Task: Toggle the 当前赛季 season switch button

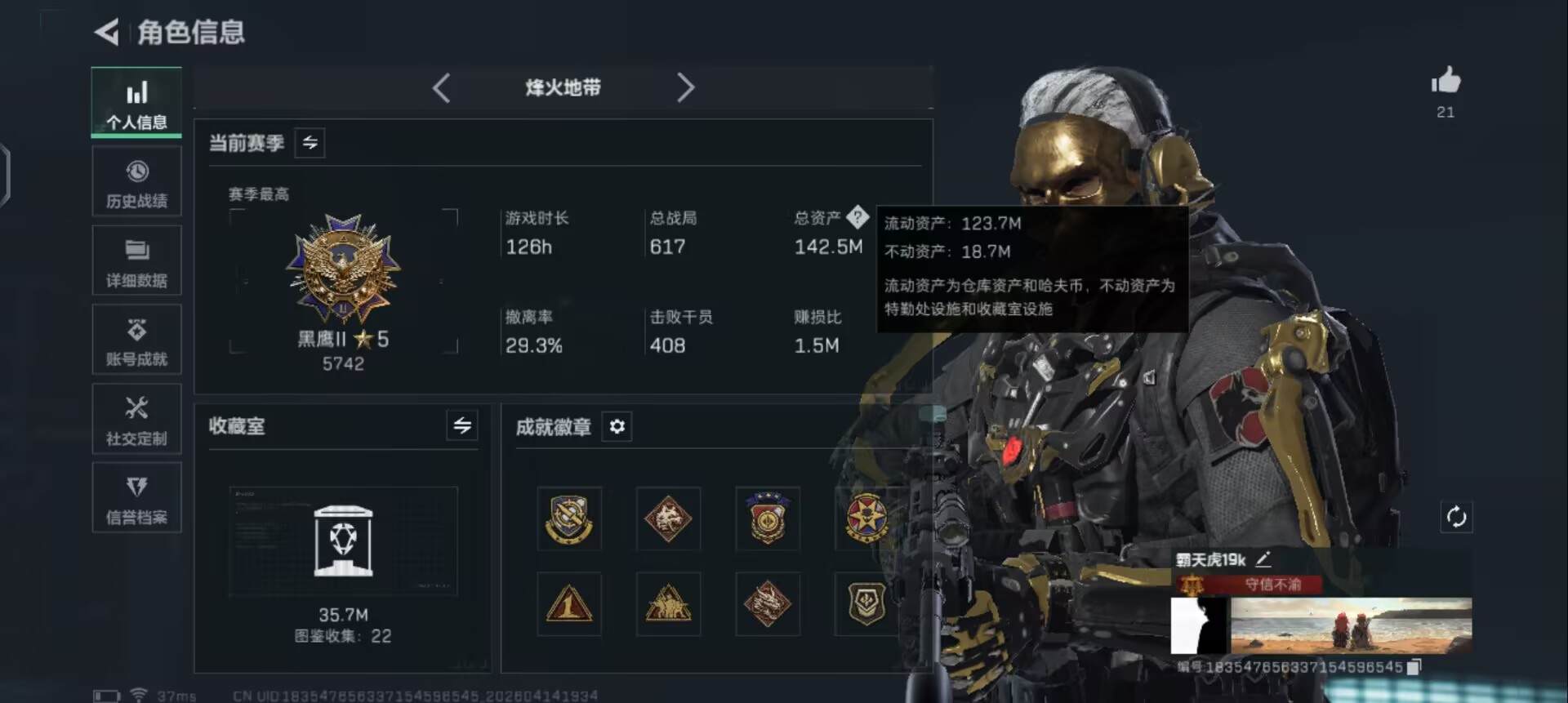Action: (310, 143)
